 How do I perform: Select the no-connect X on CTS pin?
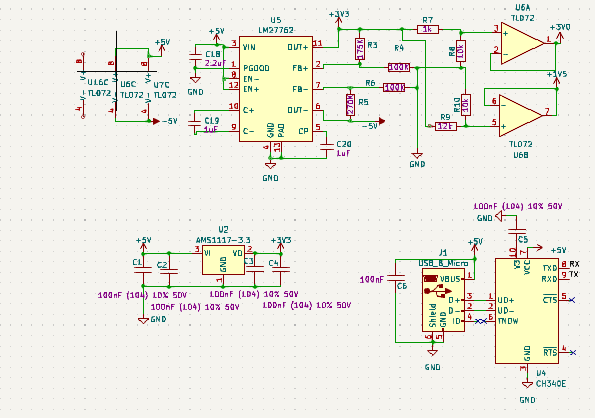tap(572, 300)
